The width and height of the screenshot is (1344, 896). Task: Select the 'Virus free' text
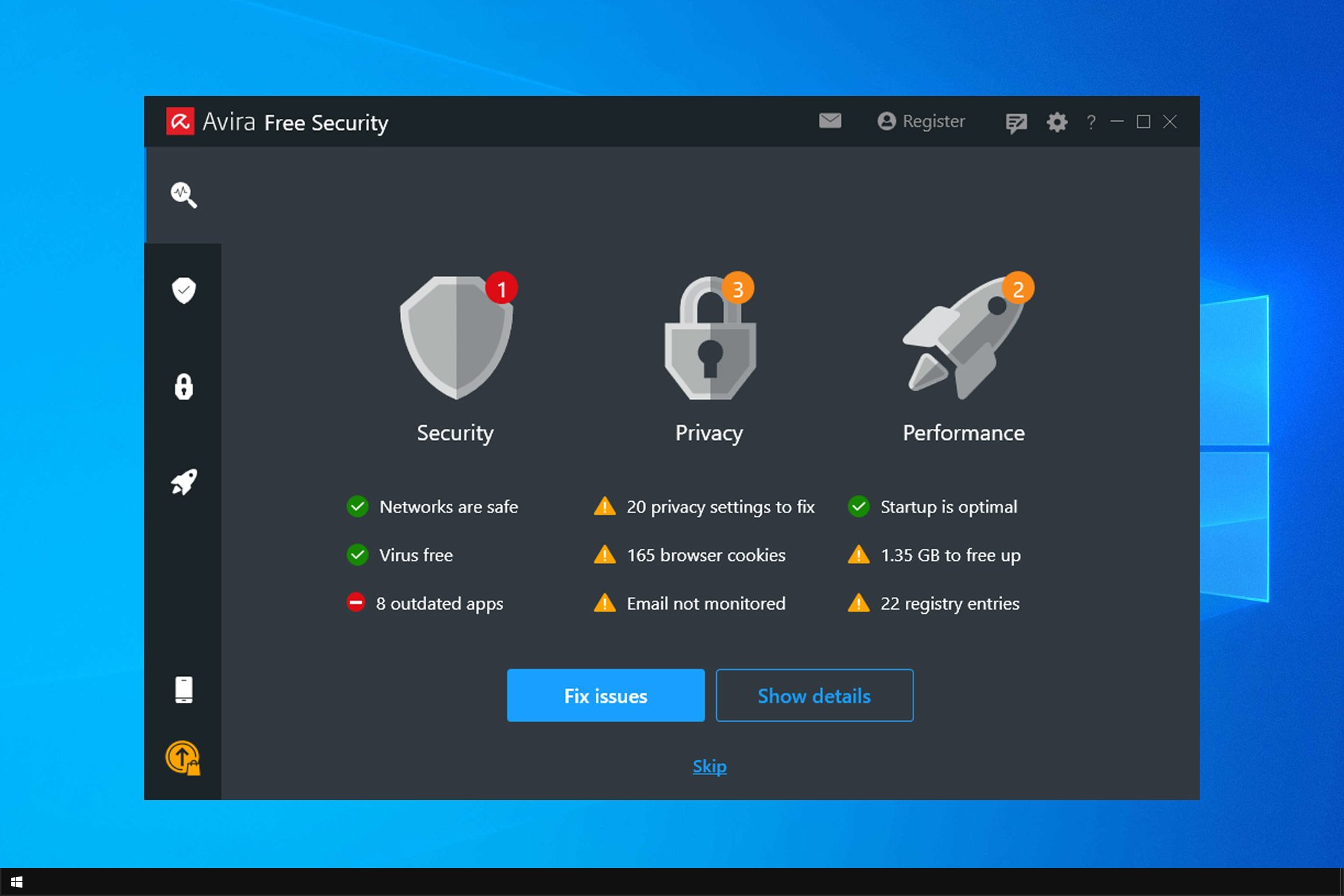tap(416, 555)
